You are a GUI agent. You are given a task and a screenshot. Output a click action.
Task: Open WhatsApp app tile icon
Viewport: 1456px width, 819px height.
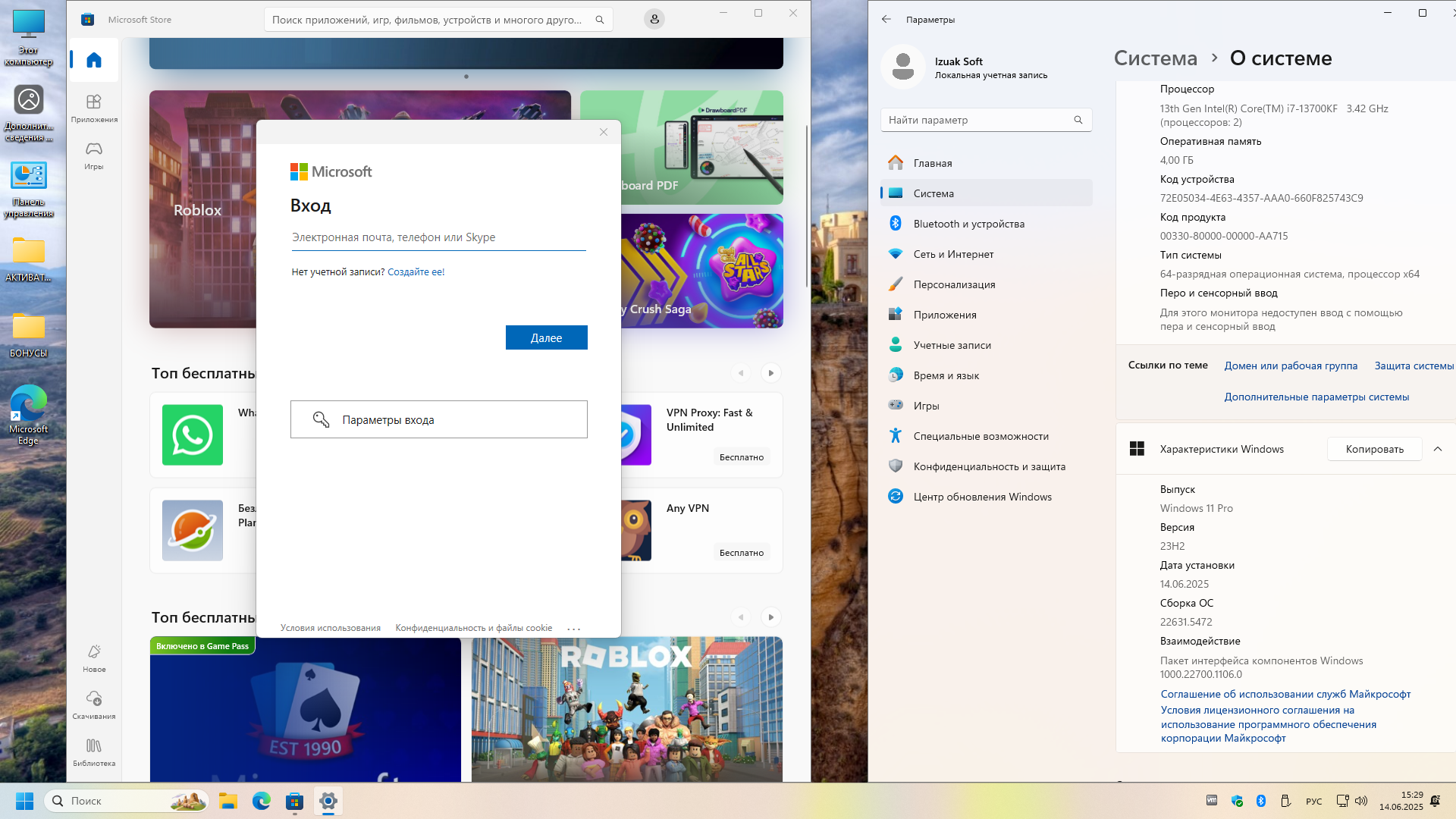(x=193, y=435)
